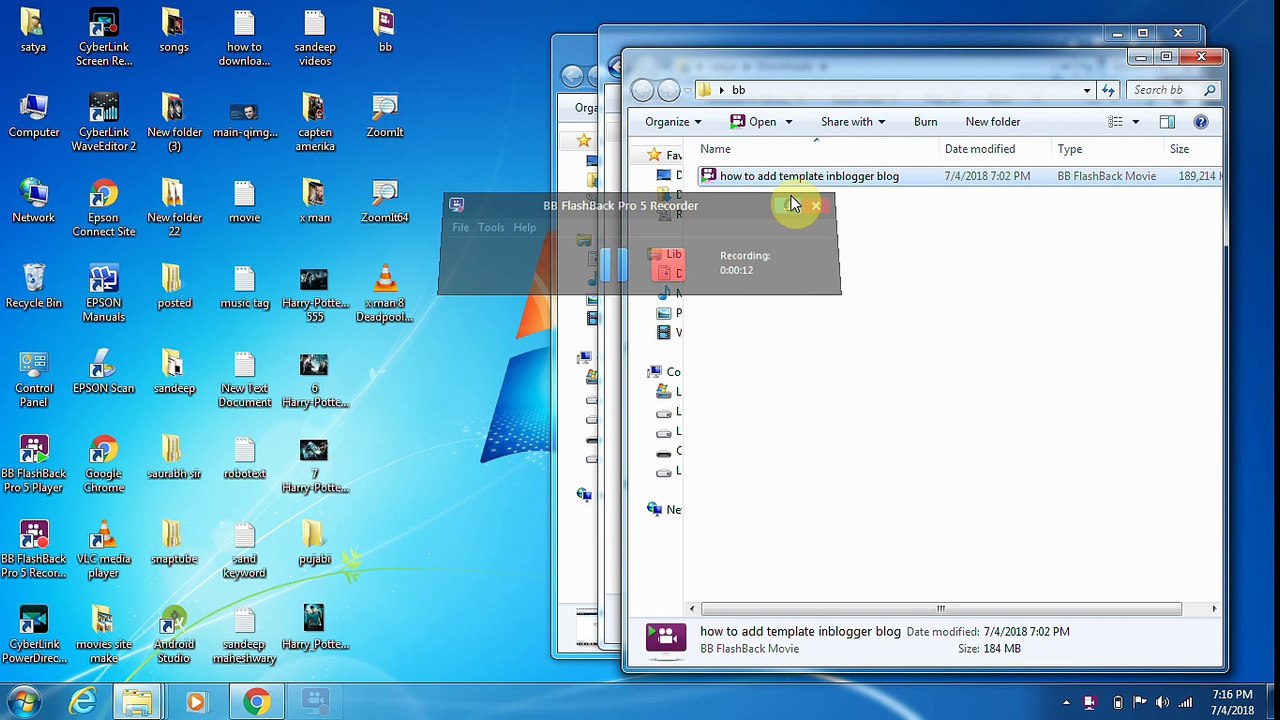Image resolution: width=1280 pixels, height=720 pixels.
Task: Stop recording with the red button in BB FlashBack Recorder
Action: 667,264
